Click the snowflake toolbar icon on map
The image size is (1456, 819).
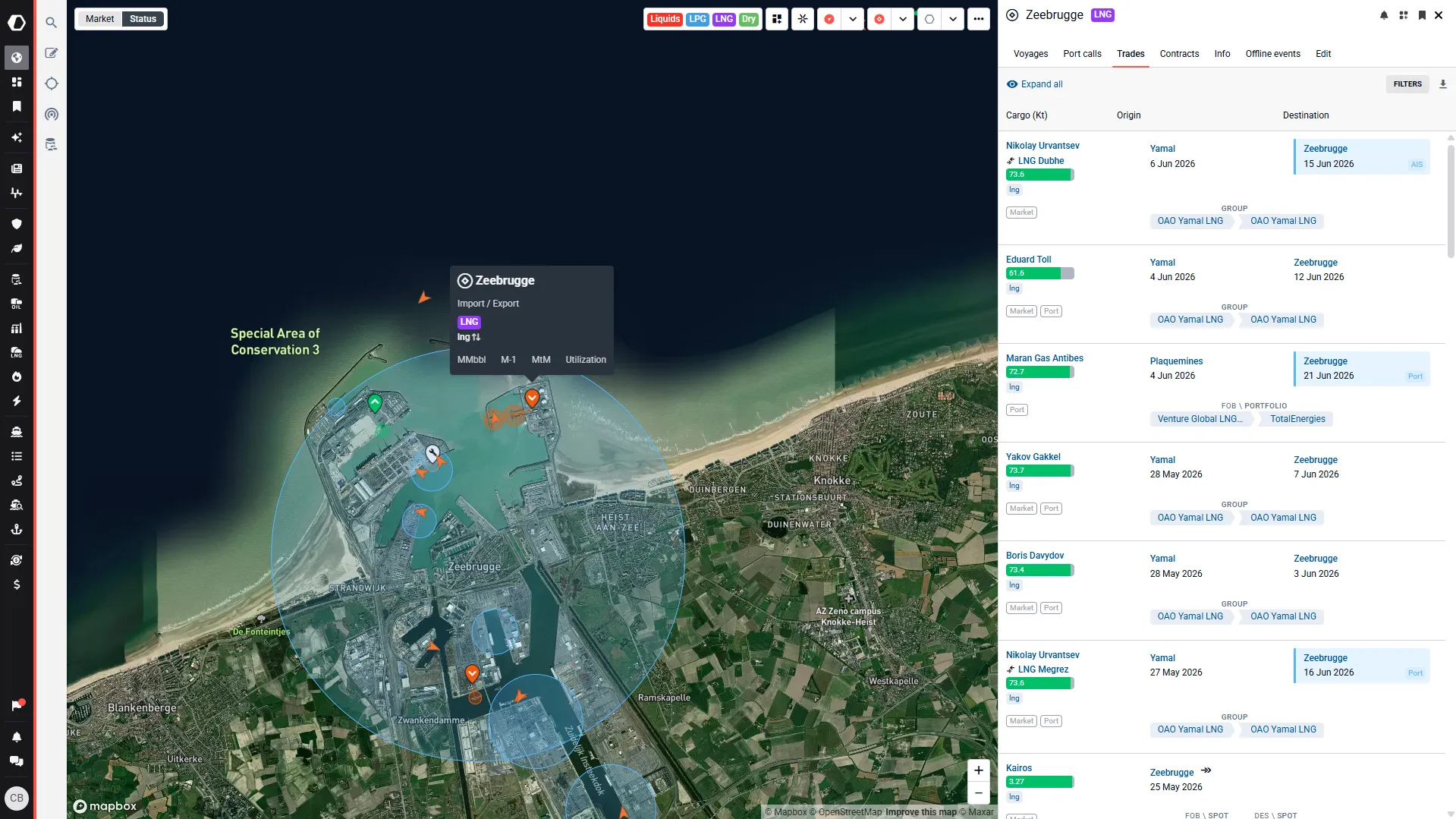[x=803, y=19]
